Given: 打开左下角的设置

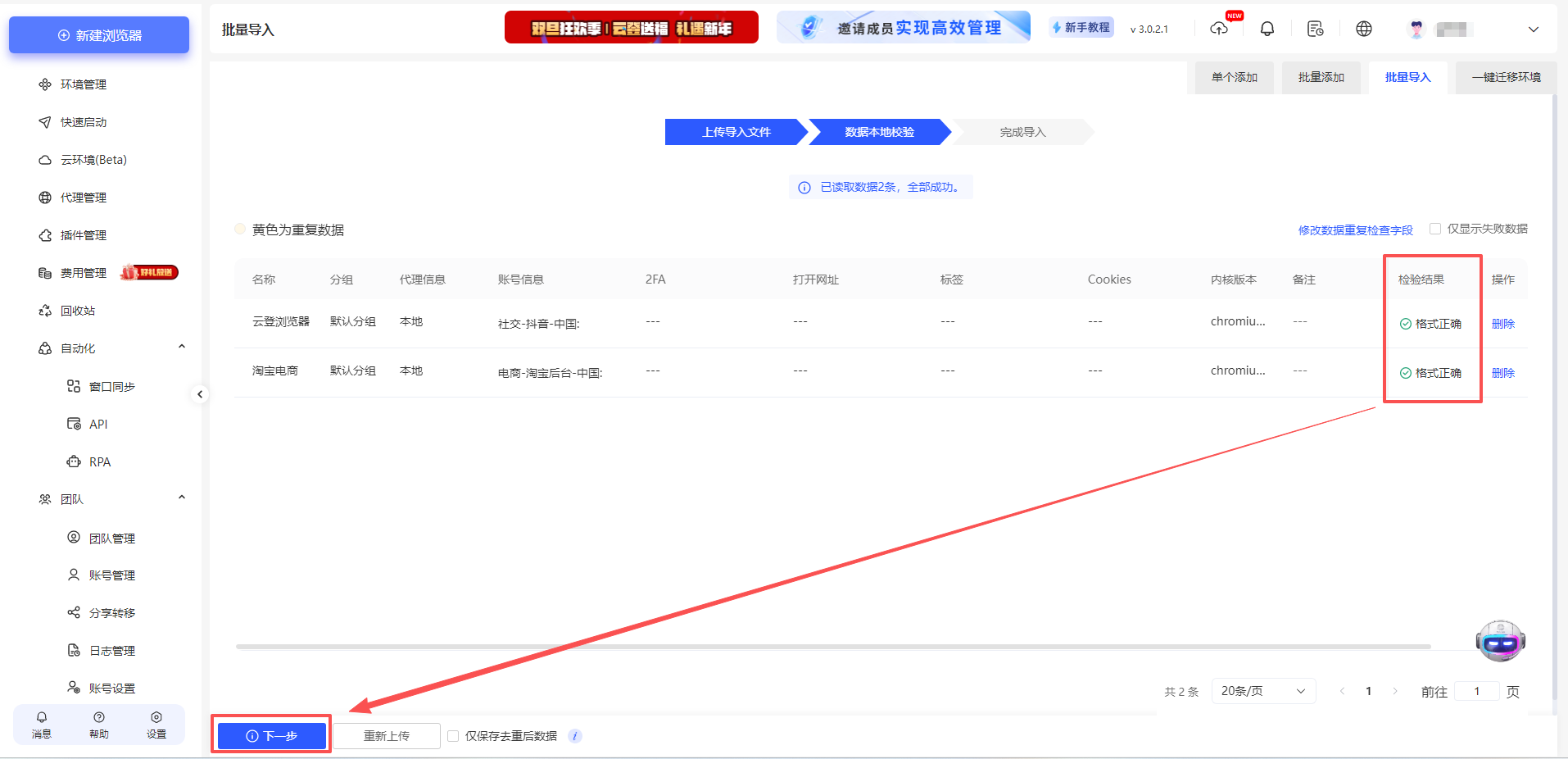Looking at the screenshot, I should pyautogui.click(x=156, y=725).
